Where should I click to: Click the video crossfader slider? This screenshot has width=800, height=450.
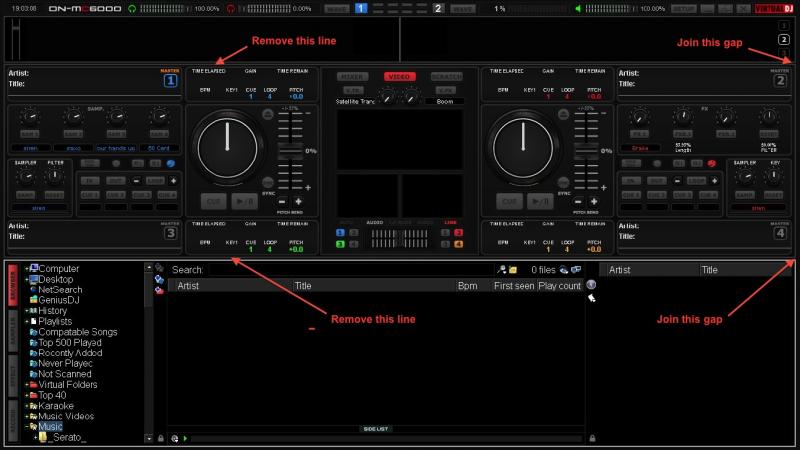(x=399, y=238)
